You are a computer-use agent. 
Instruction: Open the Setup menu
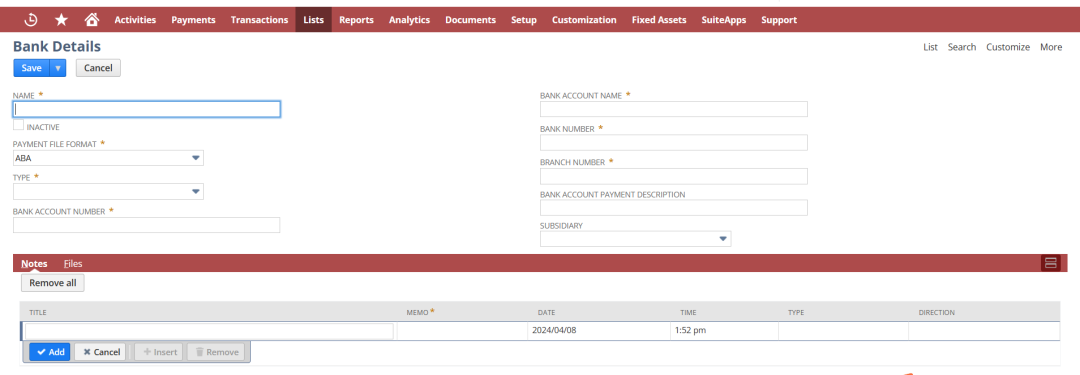(523, 20)
